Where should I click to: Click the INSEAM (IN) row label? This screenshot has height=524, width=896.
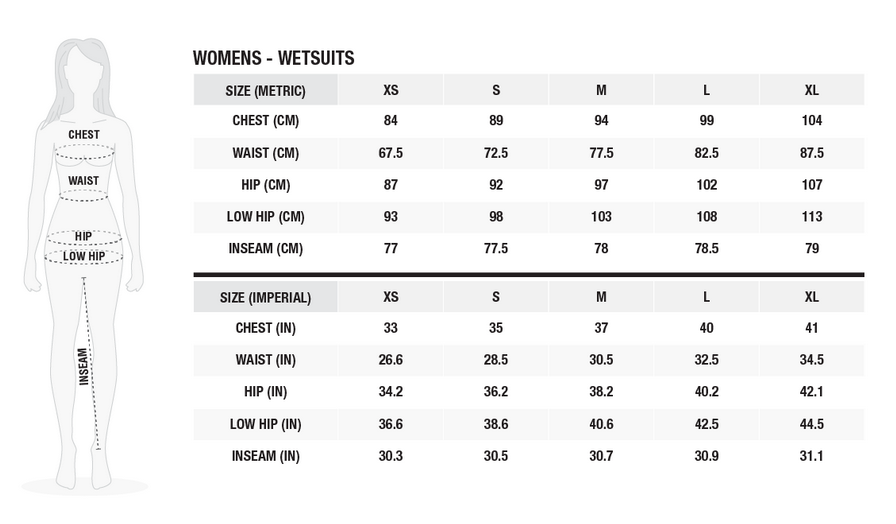point(265,456)
